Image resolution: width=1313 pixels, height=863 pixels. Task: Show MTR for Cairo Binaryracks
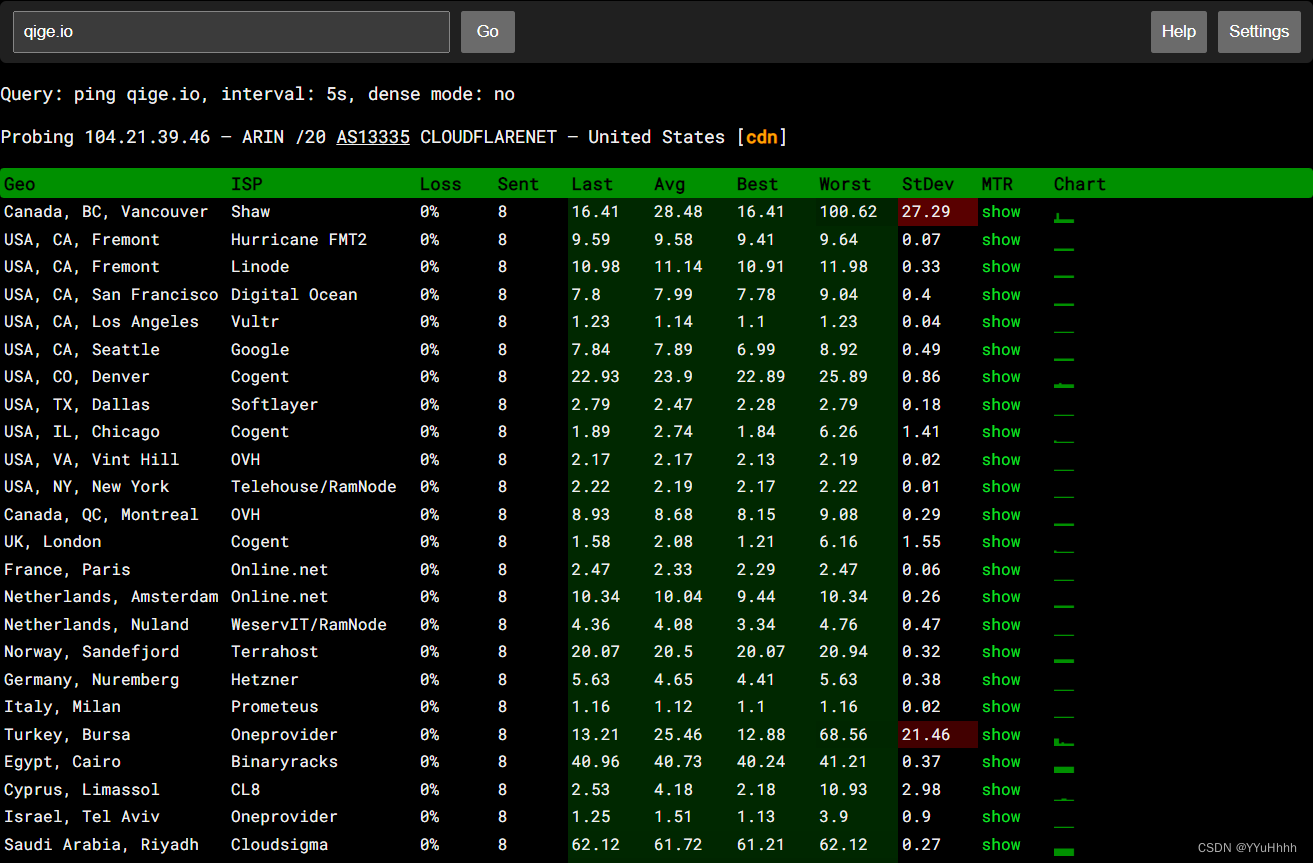tap(1001, 762)
